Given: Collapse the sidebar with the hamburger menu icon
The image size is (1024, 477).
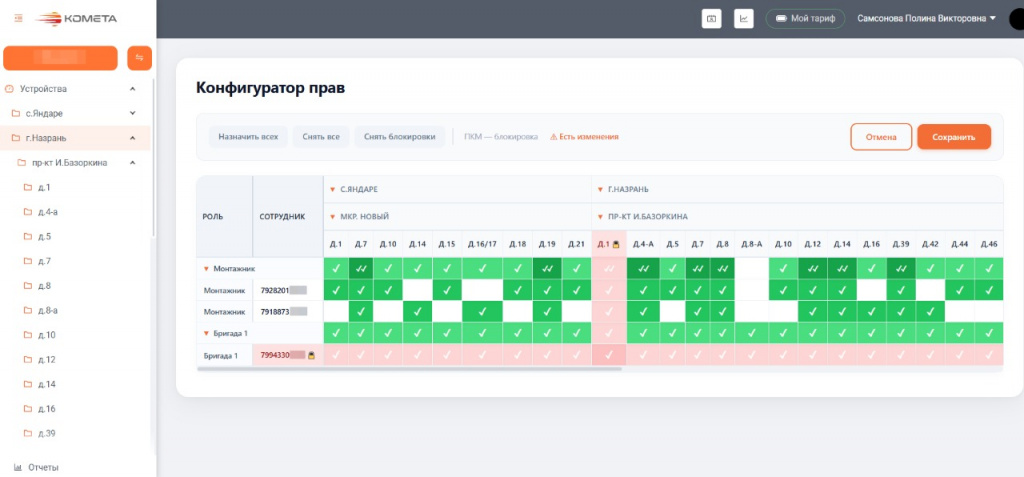Looking at the screenshot, I should point(18,18).
